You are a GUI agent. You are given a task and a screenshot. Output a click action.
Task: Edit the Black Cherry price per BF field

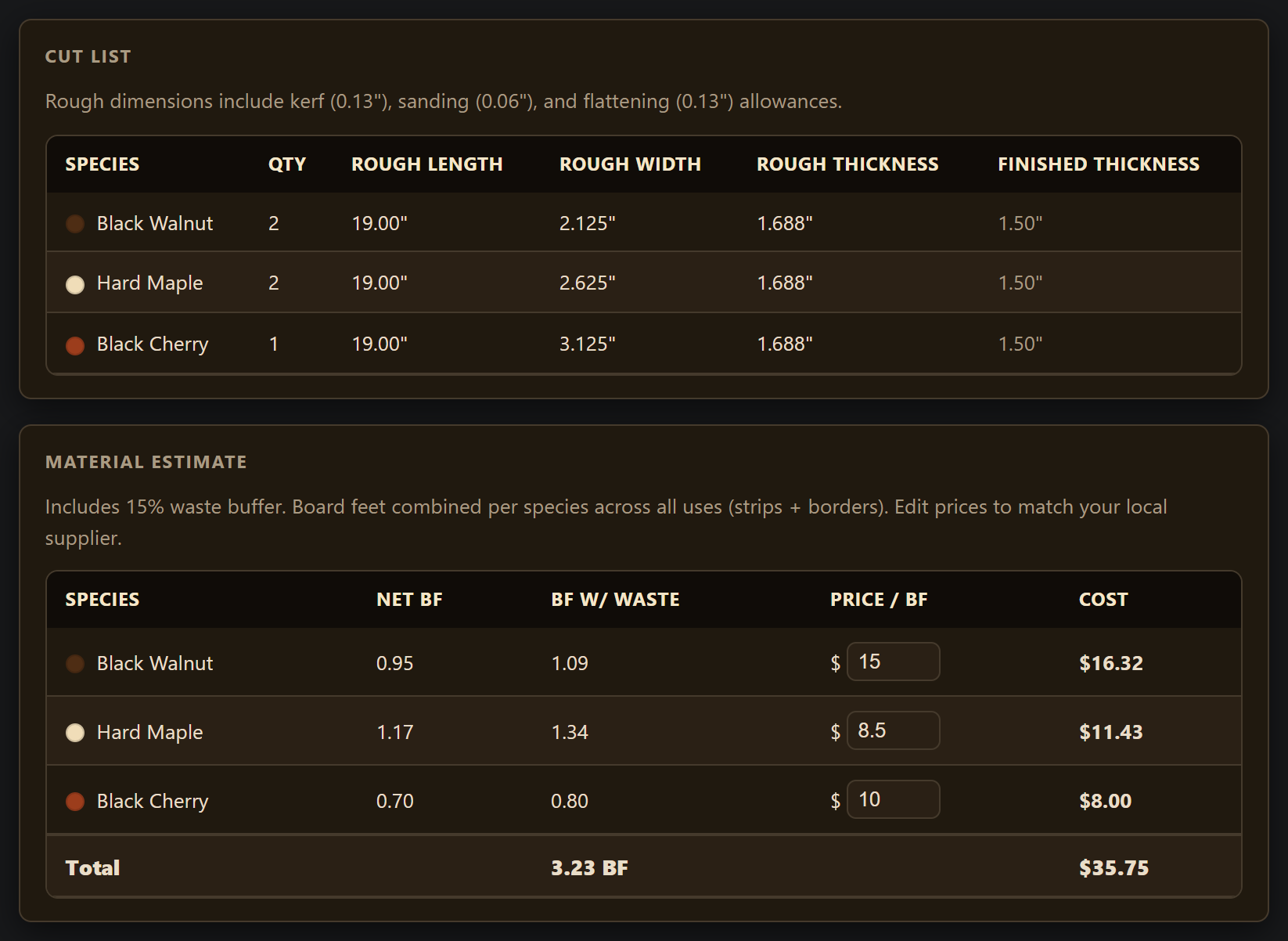pyautogui.click(x=893, y=799)
